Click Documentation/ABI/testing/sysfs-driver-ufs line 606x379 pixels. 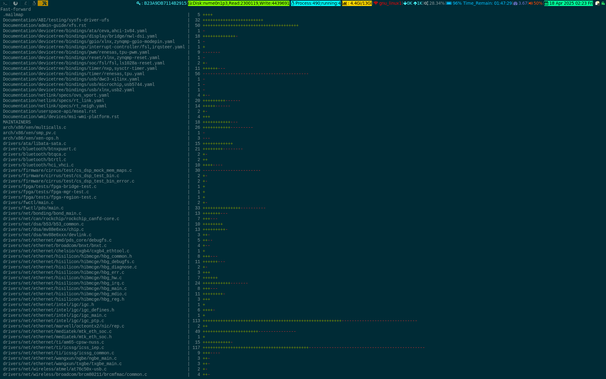coord(56,20)
